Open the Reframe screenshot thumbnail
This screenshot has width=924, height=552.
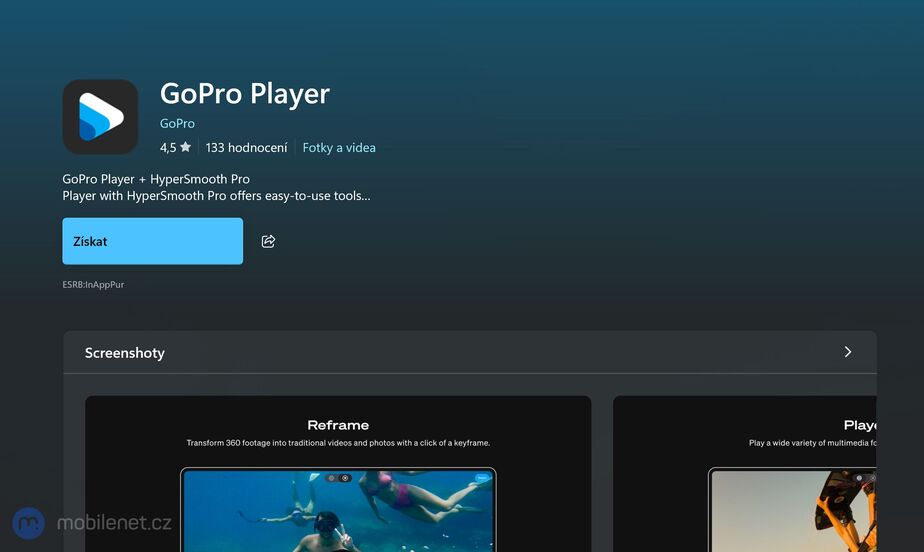pyautogui.click(x=338, y=474)
